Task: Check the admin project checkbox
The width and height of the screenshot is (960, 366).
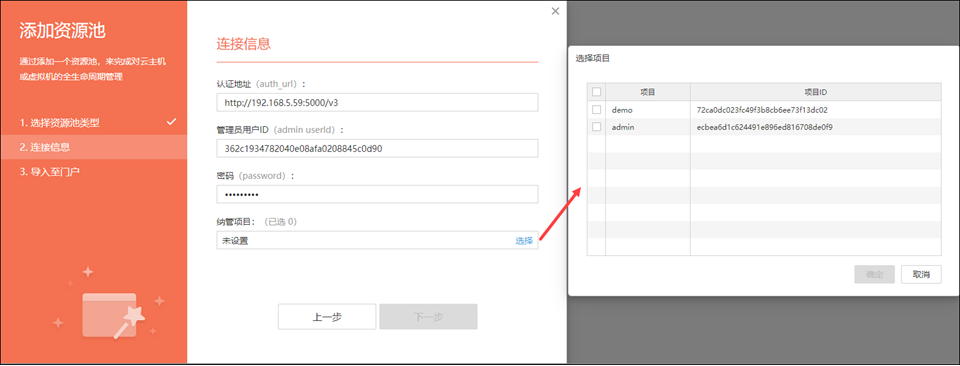Action: [x=596, y=127]
